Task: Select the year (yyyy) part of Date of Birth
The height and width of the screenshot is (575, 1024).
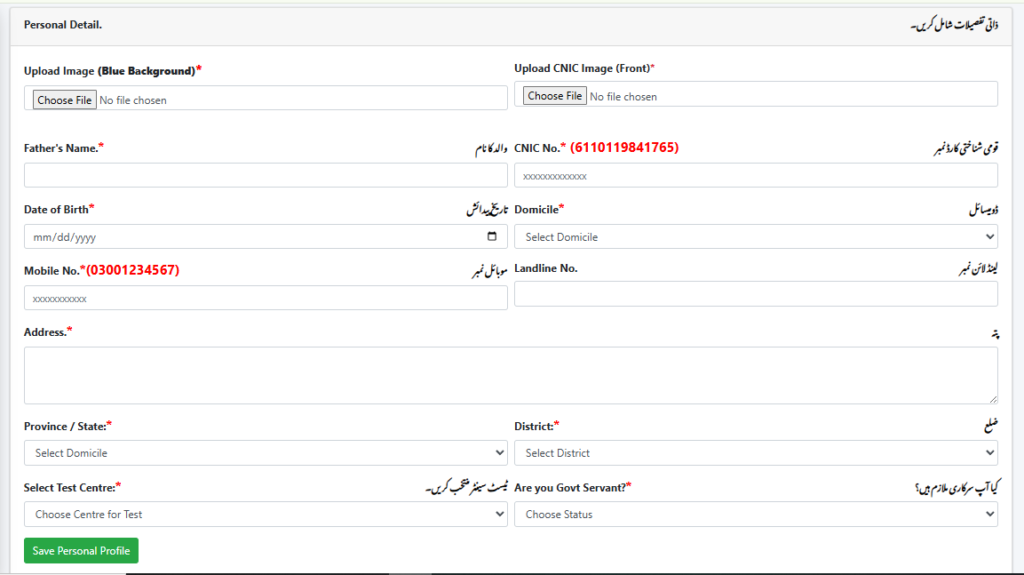Action: pyautogui.click(x=84, y=238)
